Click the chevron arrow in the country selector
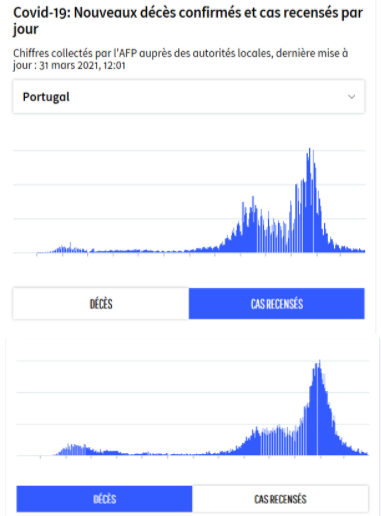Image resolution: width=381 pixels, height=516 pixels. 351,97
